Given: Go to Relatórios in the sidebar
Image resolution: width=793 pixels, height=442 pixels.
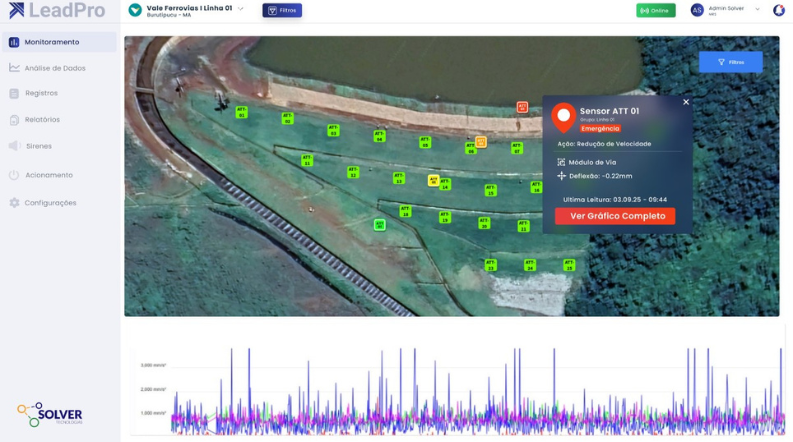Looking at the screenshot, I should (42, 120).
